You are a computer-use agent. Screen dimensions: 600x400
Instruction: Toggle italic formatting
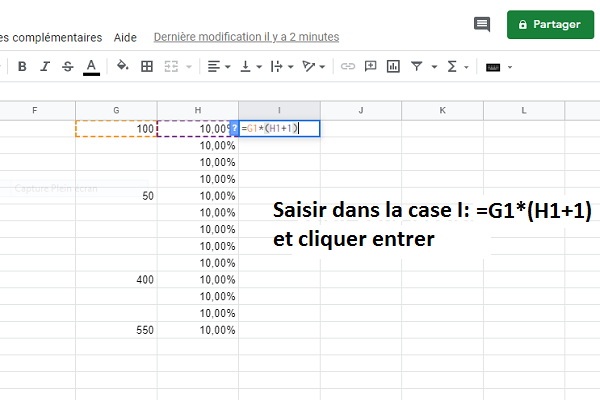[43, 67]
